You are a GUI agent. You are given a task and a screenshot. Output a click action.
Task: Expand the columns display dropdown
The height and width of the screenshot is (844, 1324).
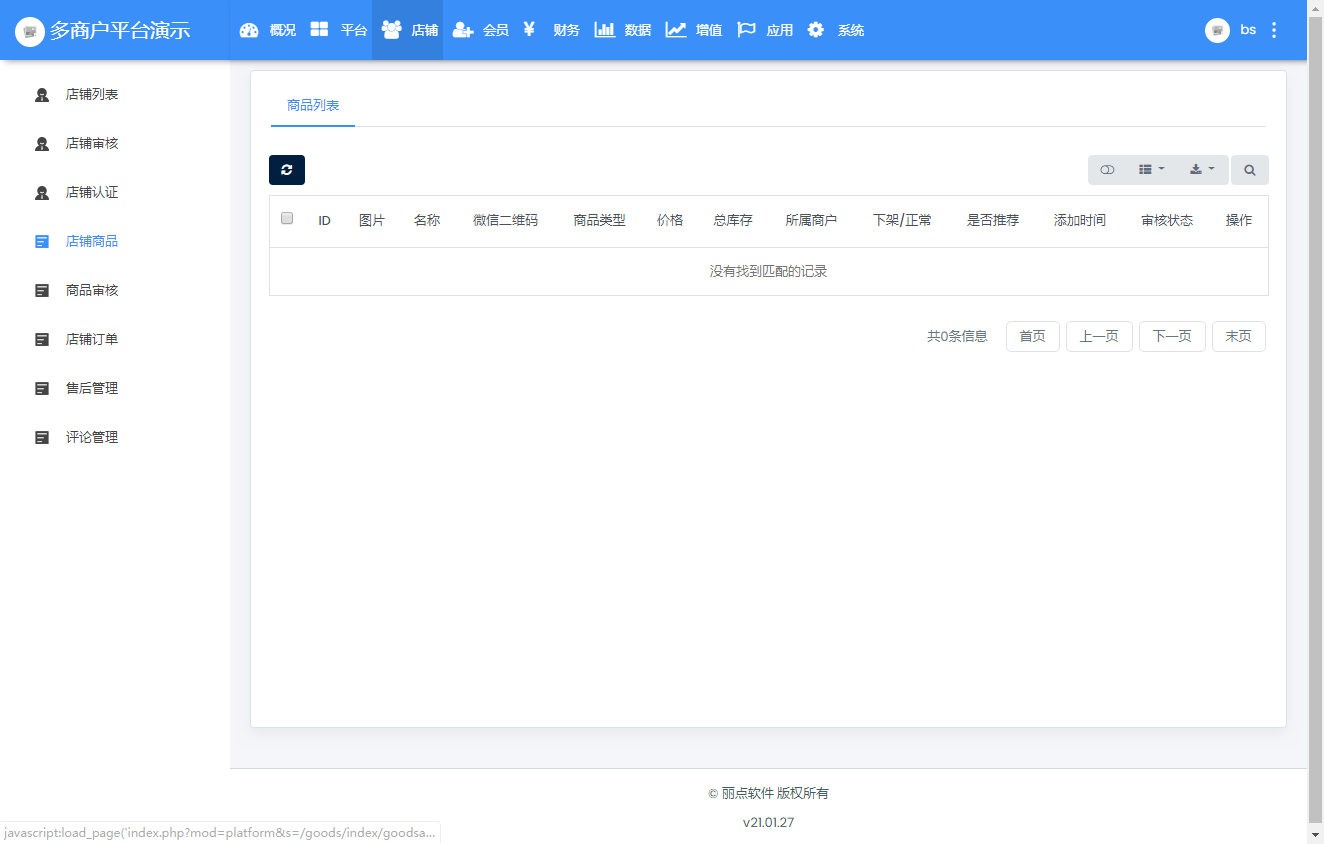1152,170
